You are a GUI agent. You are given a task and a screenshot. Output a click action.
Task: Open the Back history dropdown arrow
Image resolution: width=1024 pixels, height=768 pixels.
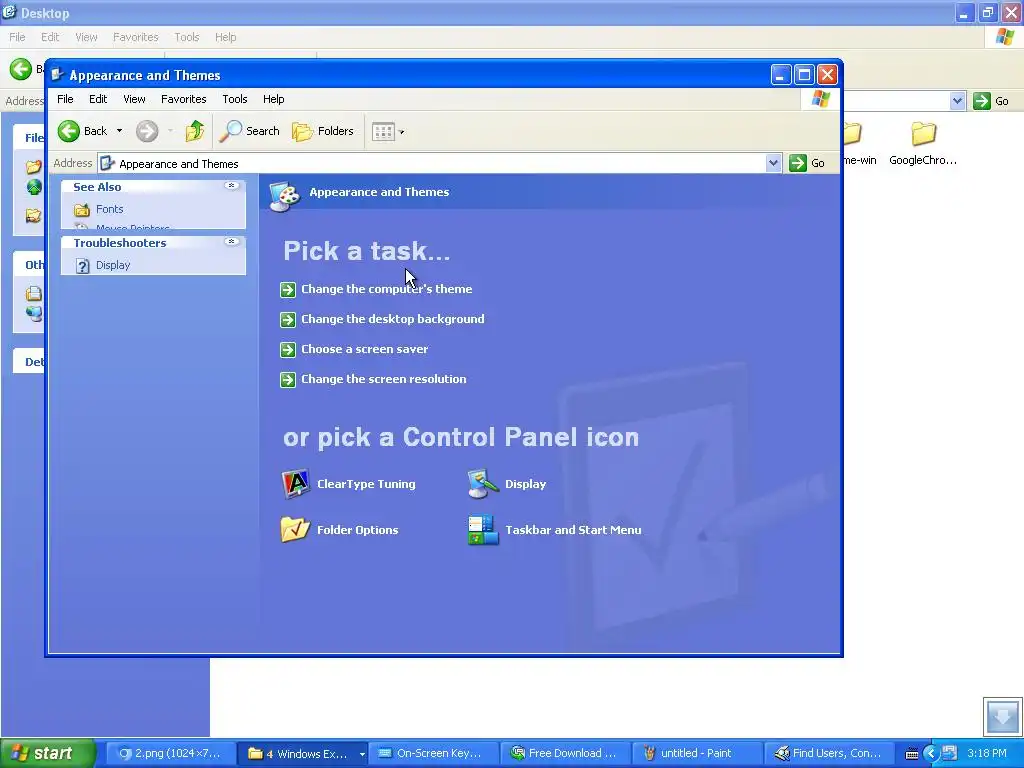pyautogui.click(x=120, y=131)
